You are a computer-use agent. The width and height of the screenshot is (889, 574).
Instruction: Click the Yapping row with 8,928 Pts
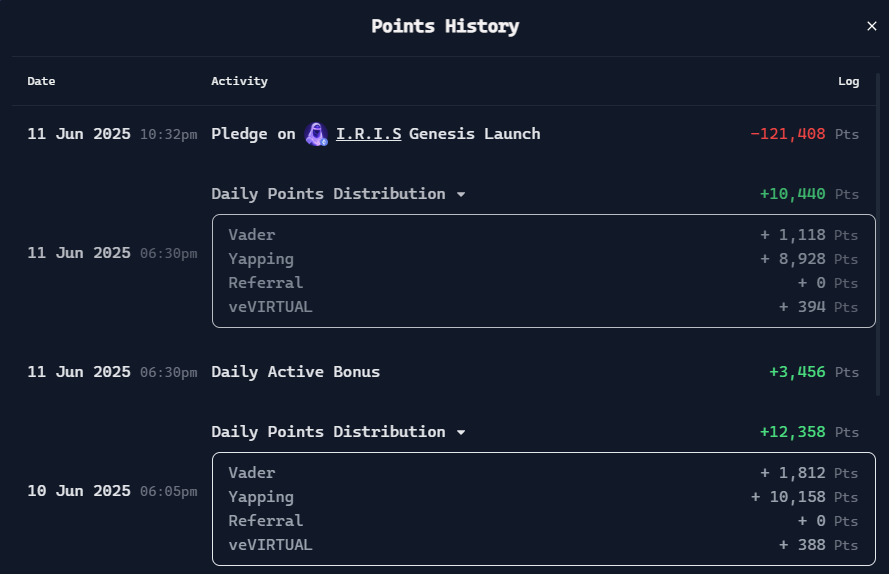(543, 259)
